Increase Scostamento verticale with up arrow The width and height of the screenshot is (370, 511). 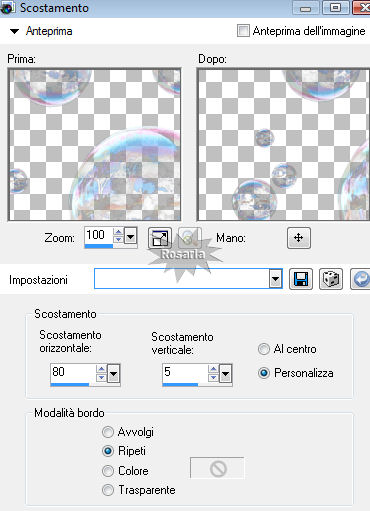pyautogui.click(x=213, y=369)
